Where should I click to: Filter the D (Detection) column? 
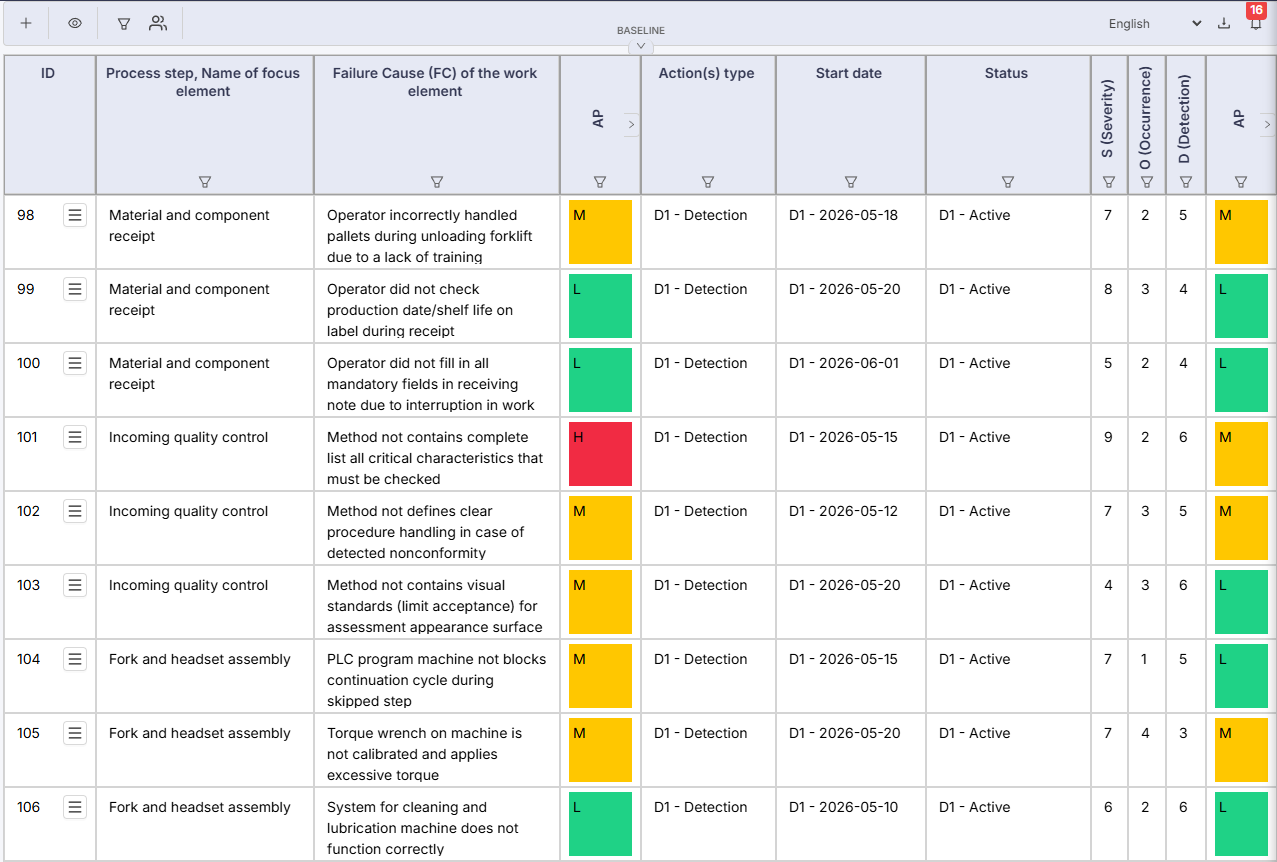point(1186,182)
